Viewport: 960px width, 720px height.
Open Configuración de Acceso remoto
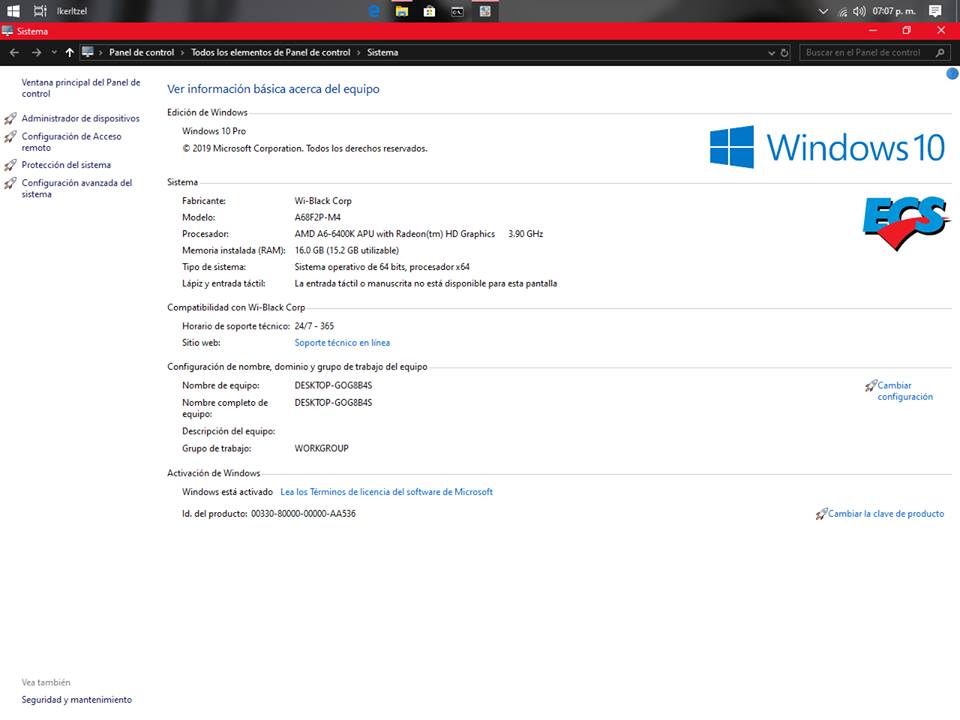72,142
